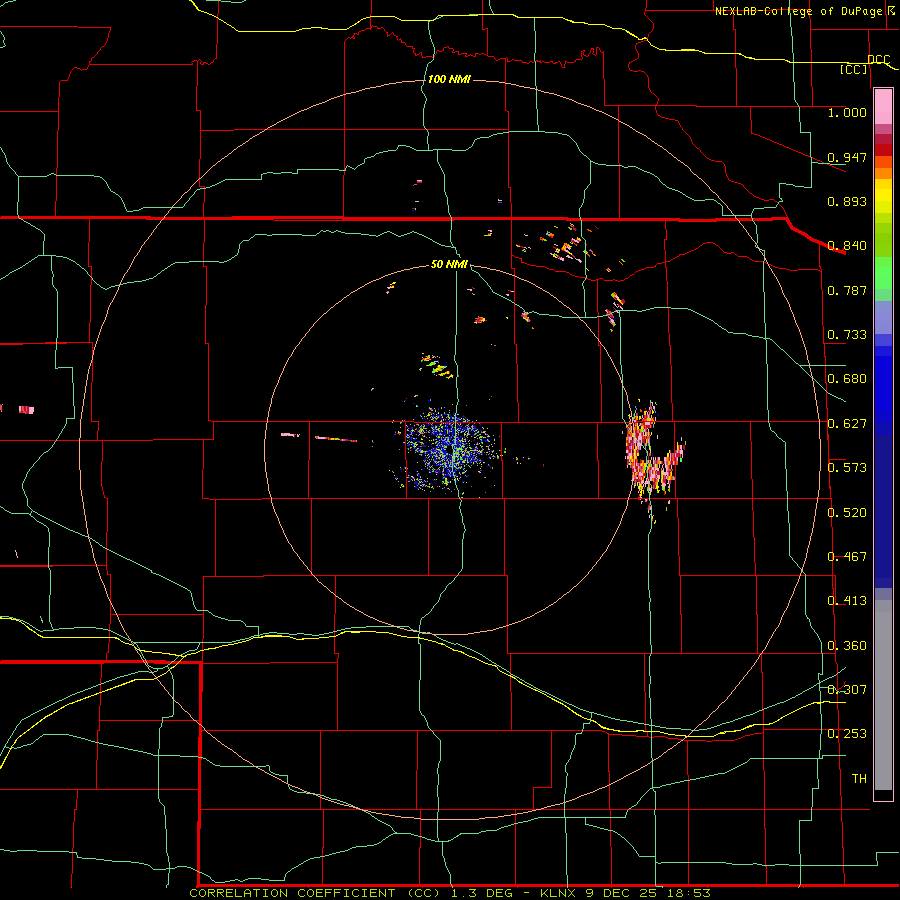Click the 0.840 scale value
The height and width of the screenshot is (900, 900).
click(847, 246)
